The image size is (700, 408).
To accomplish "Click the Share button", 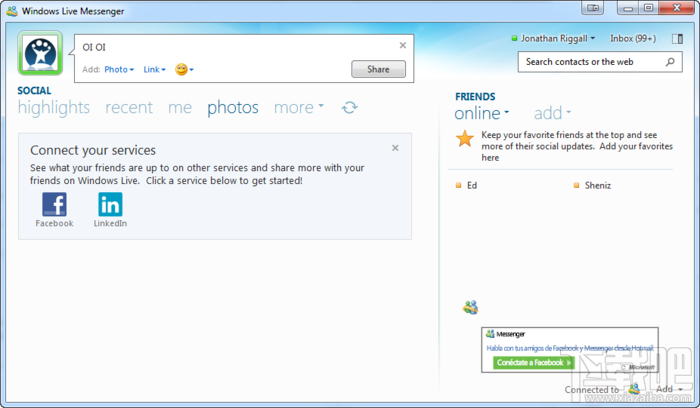I will (378, 69).
